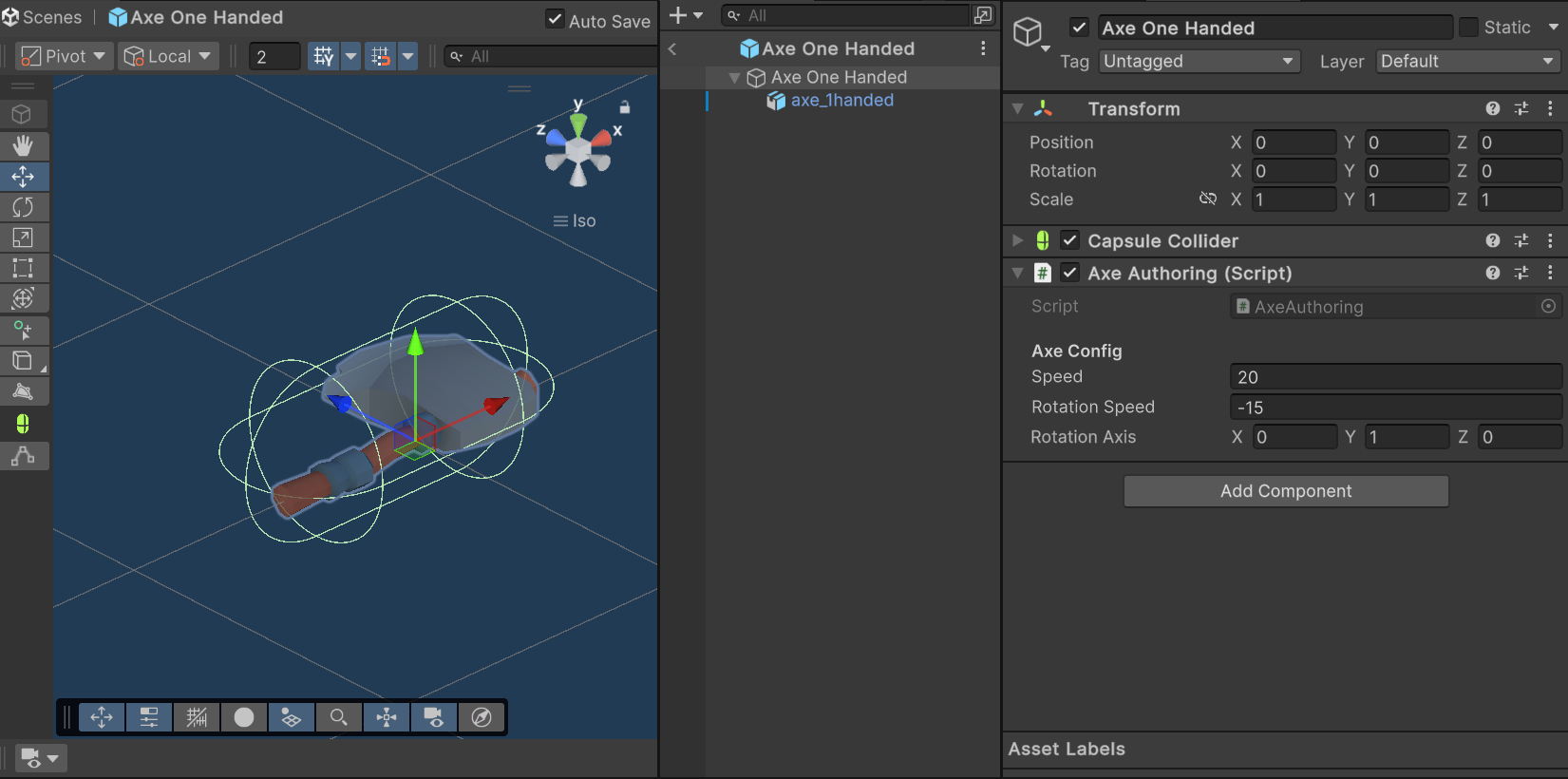1568x779 pixels.
Task: Open Transform three-dot context menu
Action: [1550, 109]
